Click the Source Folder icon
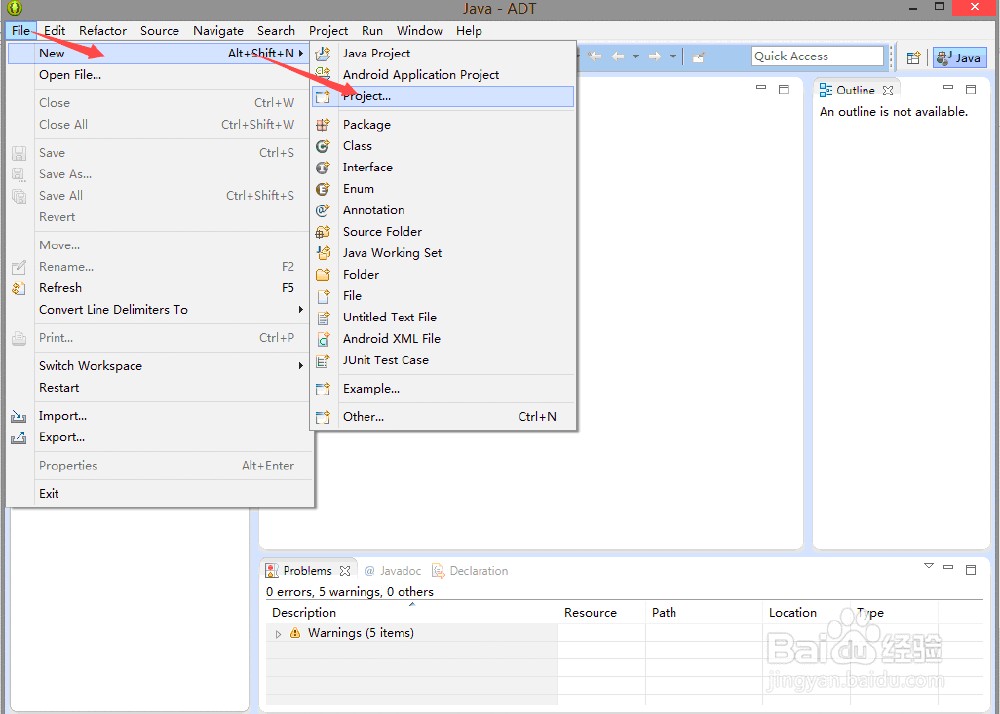The height and width of the screenshot is (714, 1000). (323, 231)
